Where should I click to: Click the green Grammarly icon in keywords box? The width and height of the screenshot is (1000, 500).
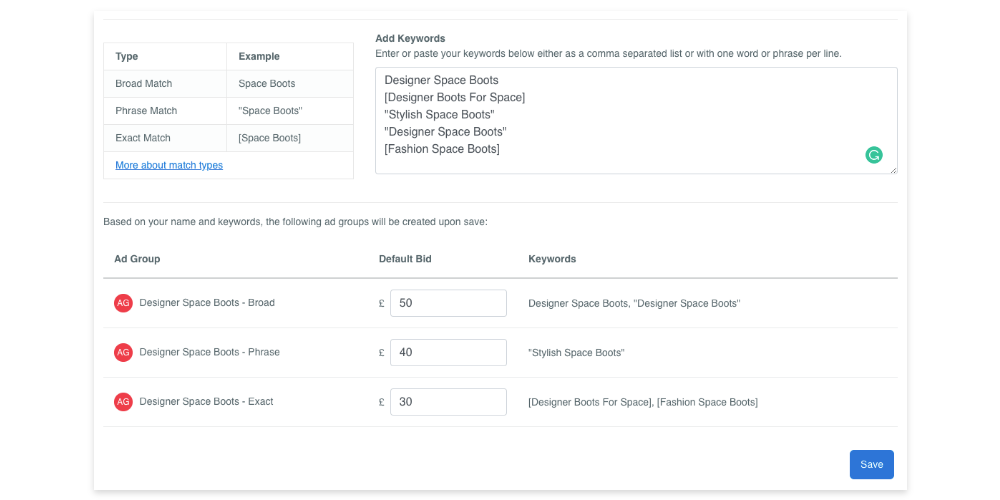click(874, 155)
